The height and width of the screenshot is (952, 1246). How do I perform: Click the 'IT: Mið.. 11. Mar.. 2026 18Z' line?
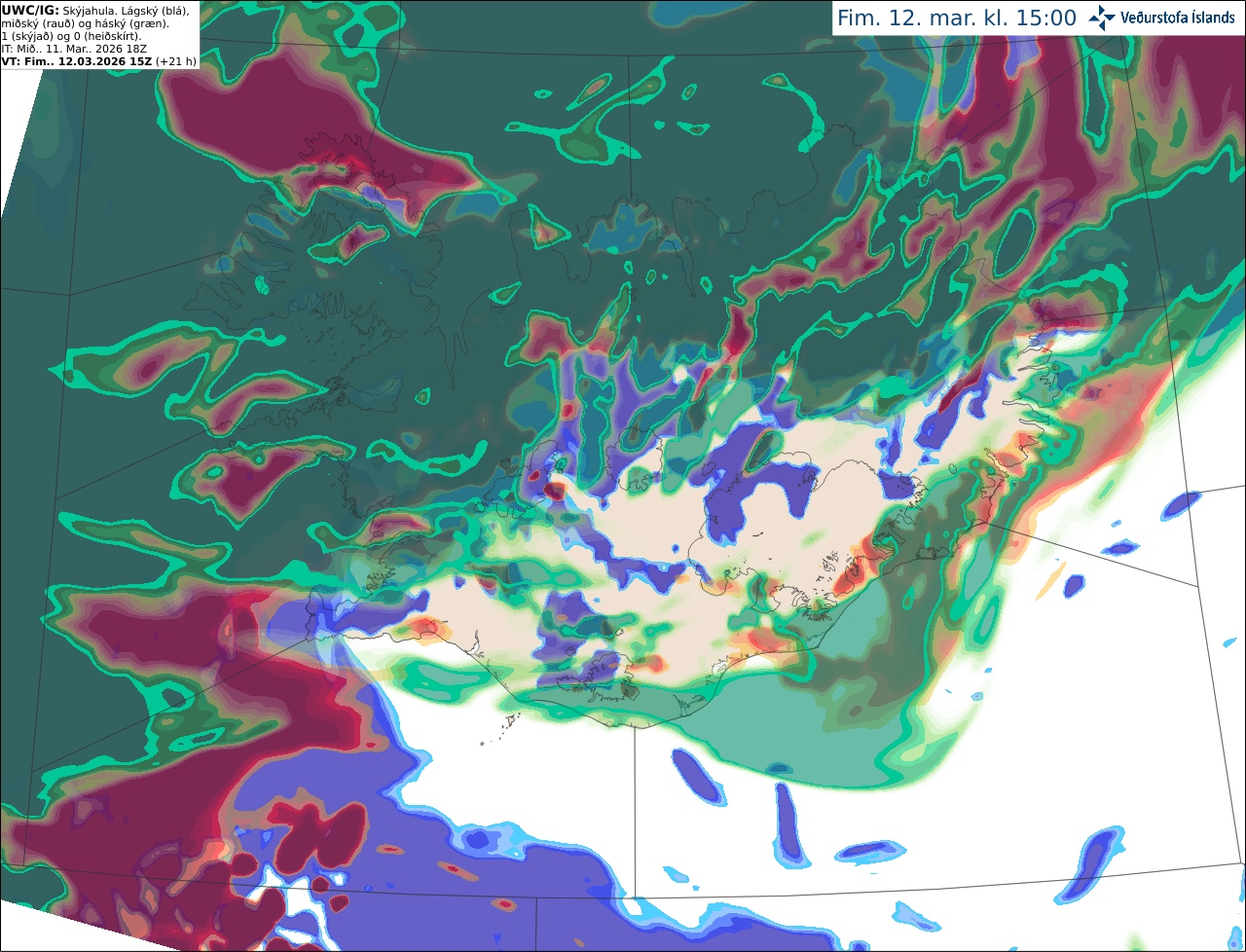[76, 49]
